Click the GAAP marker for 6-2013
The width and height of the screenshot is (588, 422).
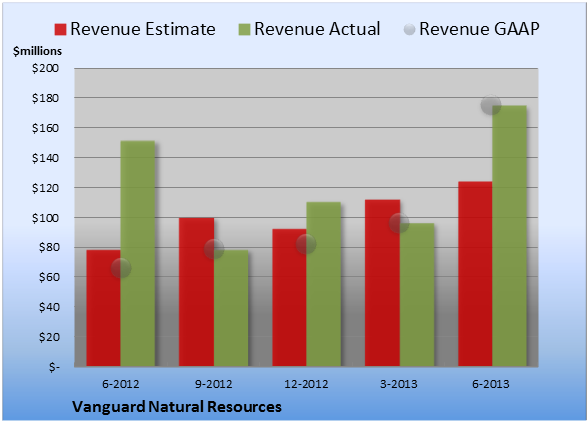pyautogui.click(x=491, y=105)
